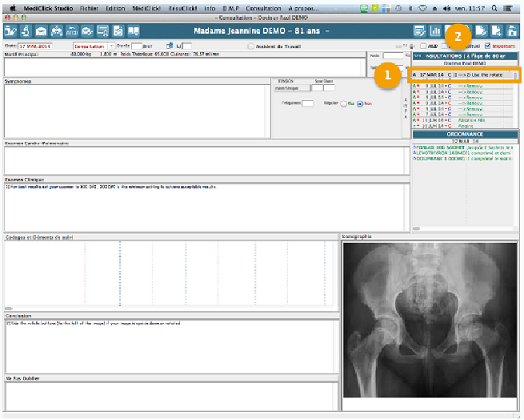Click the pelvis X-ray image

pyautogui.click(x=430, y=320)
